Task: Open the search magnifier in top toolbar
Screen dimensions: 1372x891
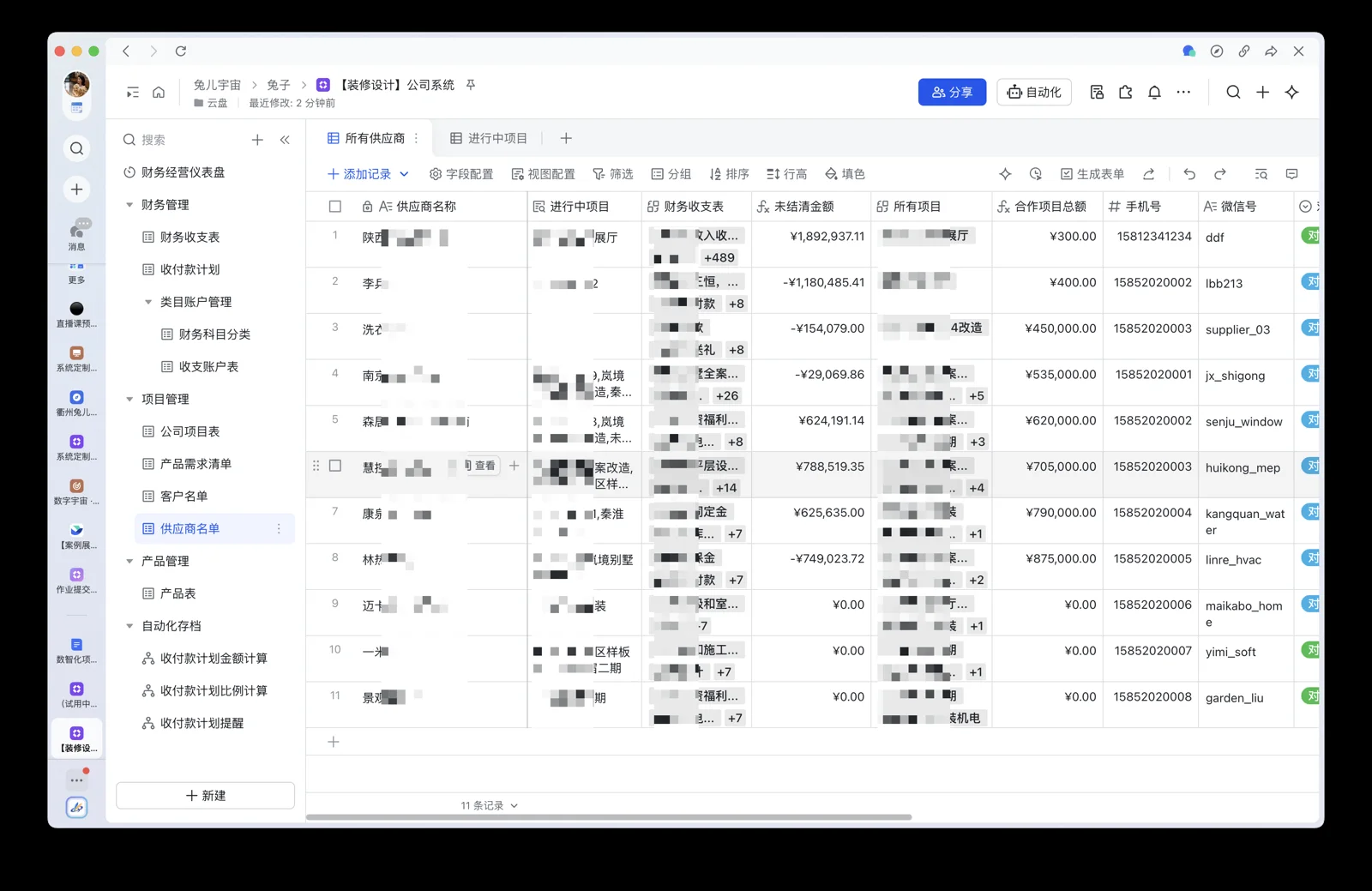Action: point(1233,93)
